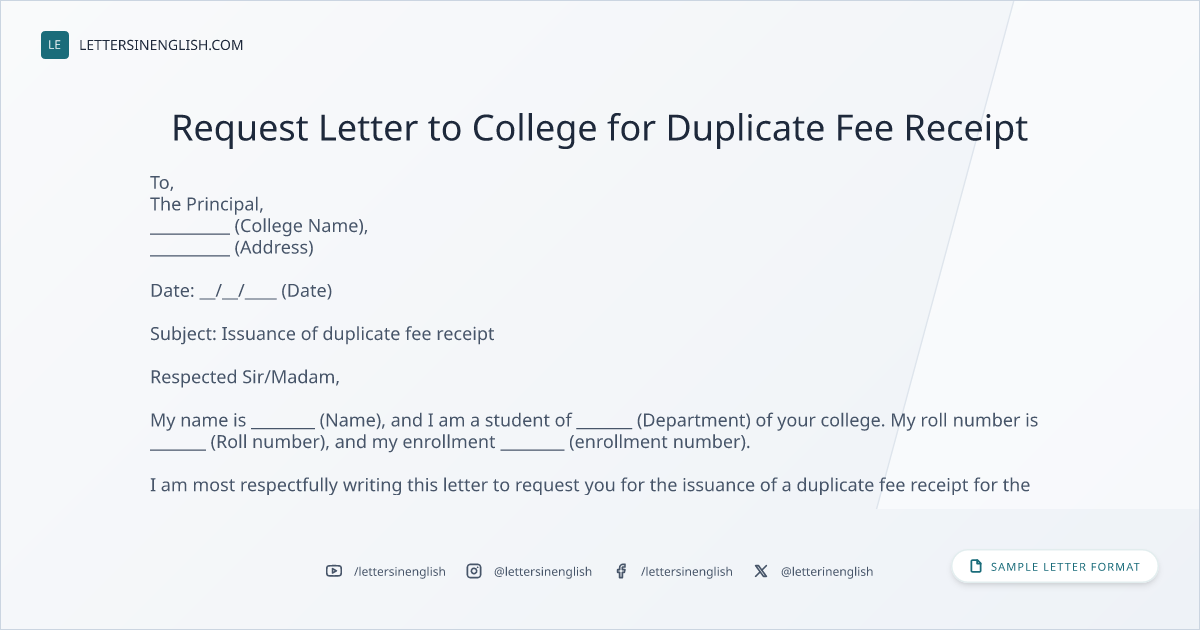Click the YouTube icon in footer

334,571
